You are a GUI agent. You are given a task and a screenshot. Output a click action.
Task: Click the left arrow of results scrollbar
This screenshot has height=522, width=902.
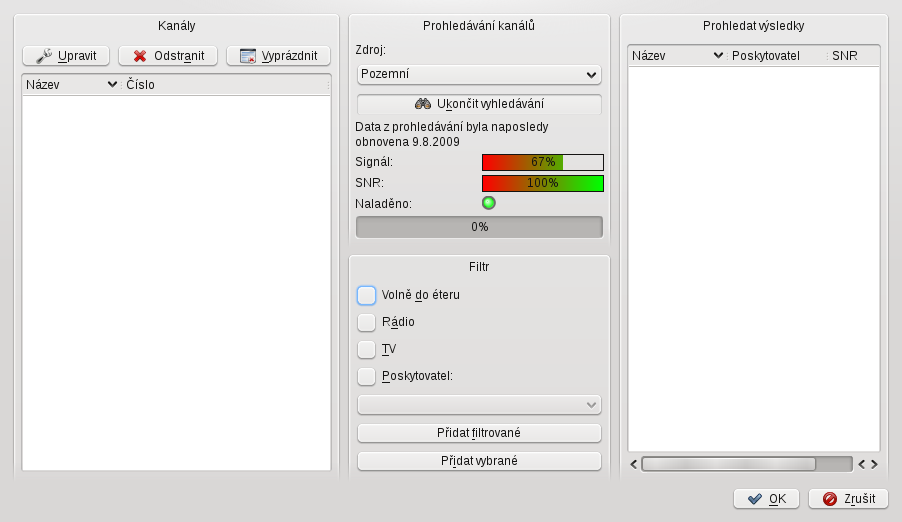click(633, 464)
